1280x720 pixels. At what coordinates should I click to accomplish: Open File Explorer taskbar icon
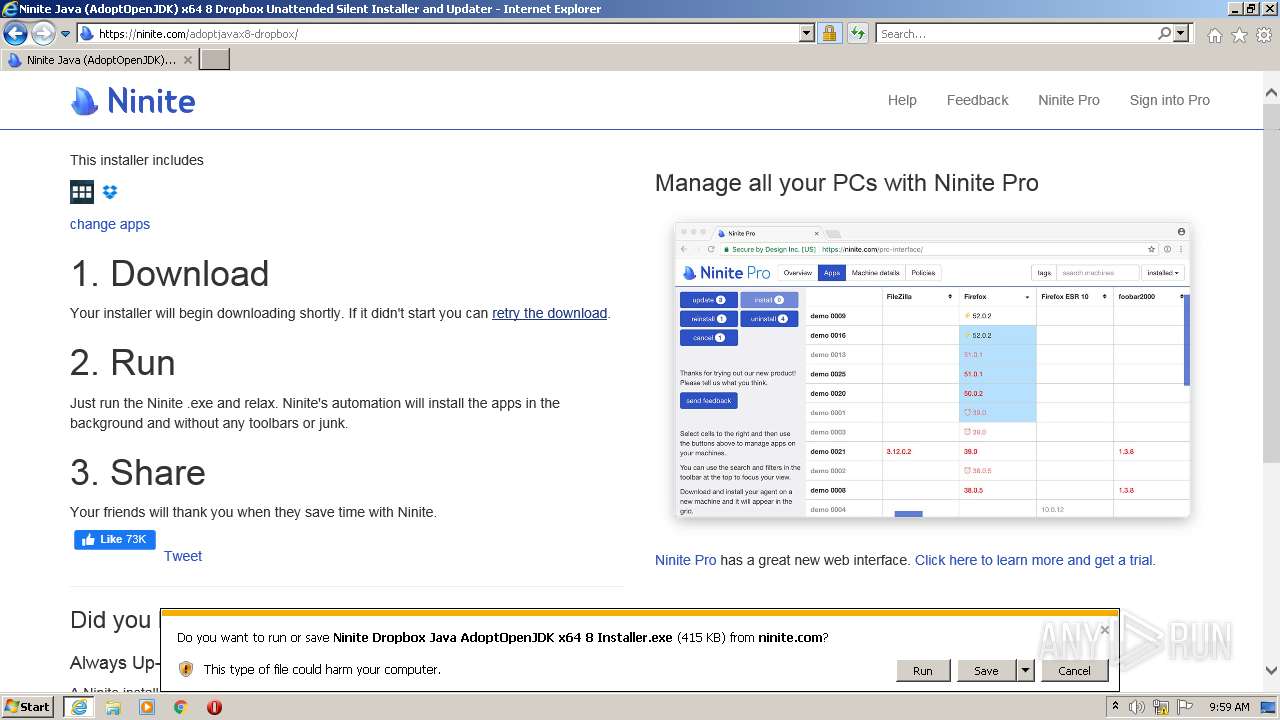[113, 707]
